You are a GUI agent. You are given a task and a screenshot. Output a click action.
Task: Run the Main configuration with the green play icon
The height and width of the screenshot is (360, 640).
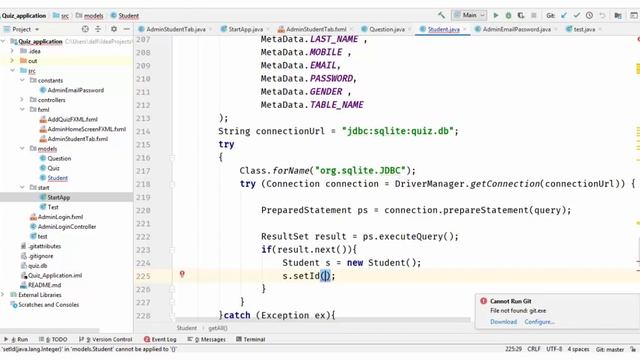496,16
